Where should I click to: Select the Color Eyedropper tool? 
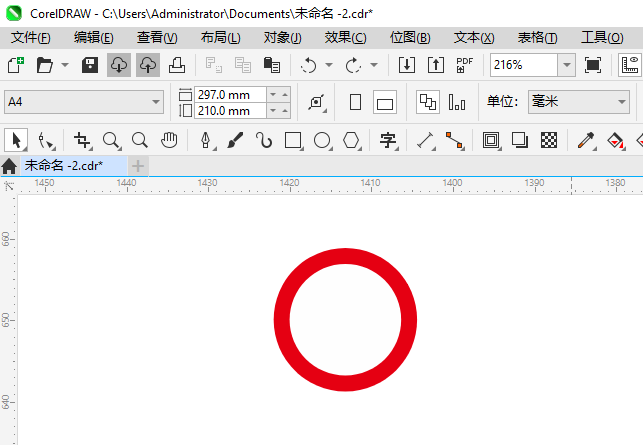click(586, 140)
